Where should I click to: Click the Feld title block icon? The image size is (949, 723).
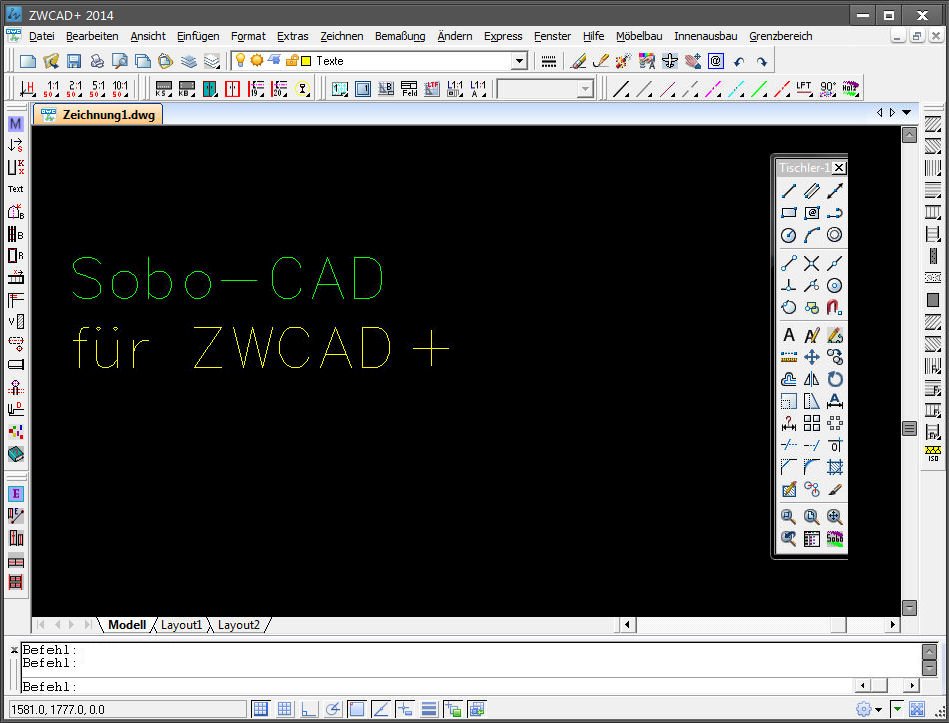(409, 89)
